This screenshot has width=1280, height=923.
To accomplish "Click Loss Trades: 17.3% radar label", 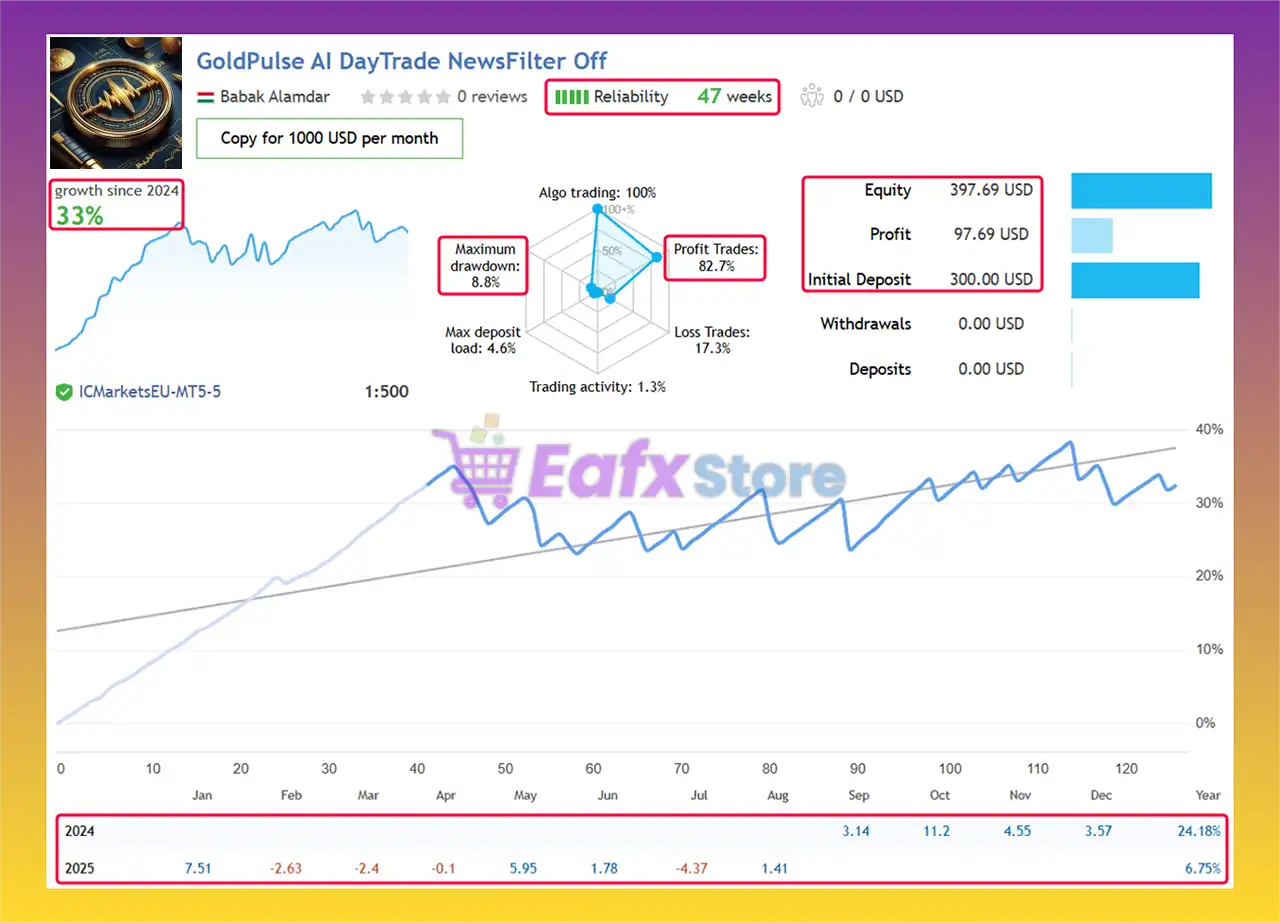I will pyautogui.click(x=712, y=340).
